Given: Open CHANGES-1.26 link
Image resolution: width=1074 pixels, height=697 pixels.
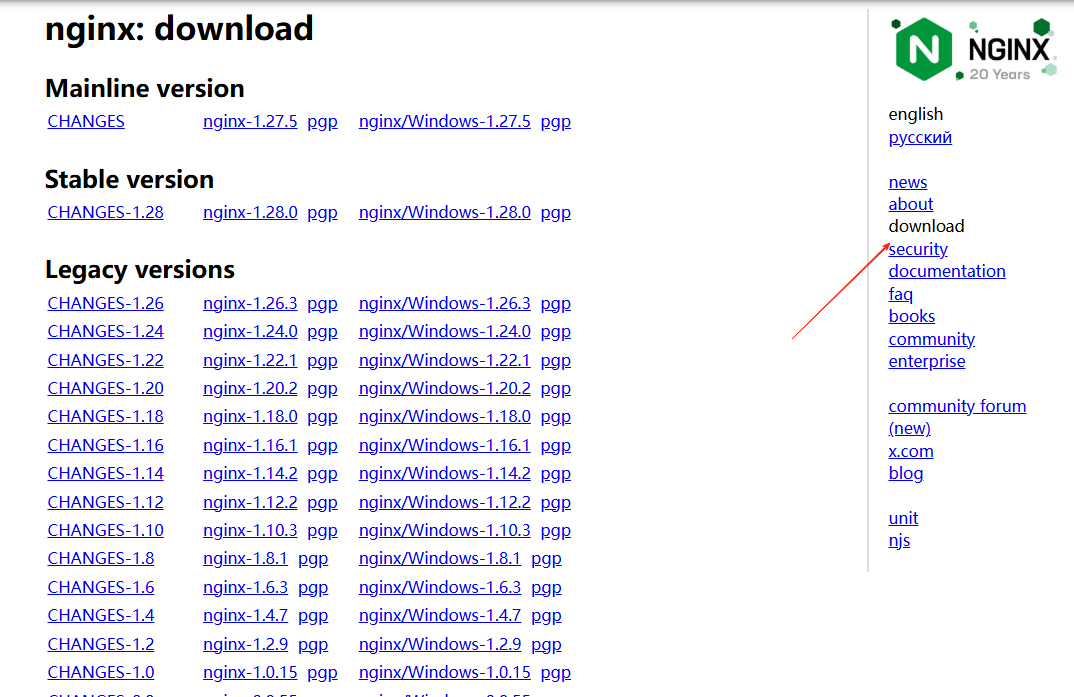Looking at the screenshot, I should (105, 303).
